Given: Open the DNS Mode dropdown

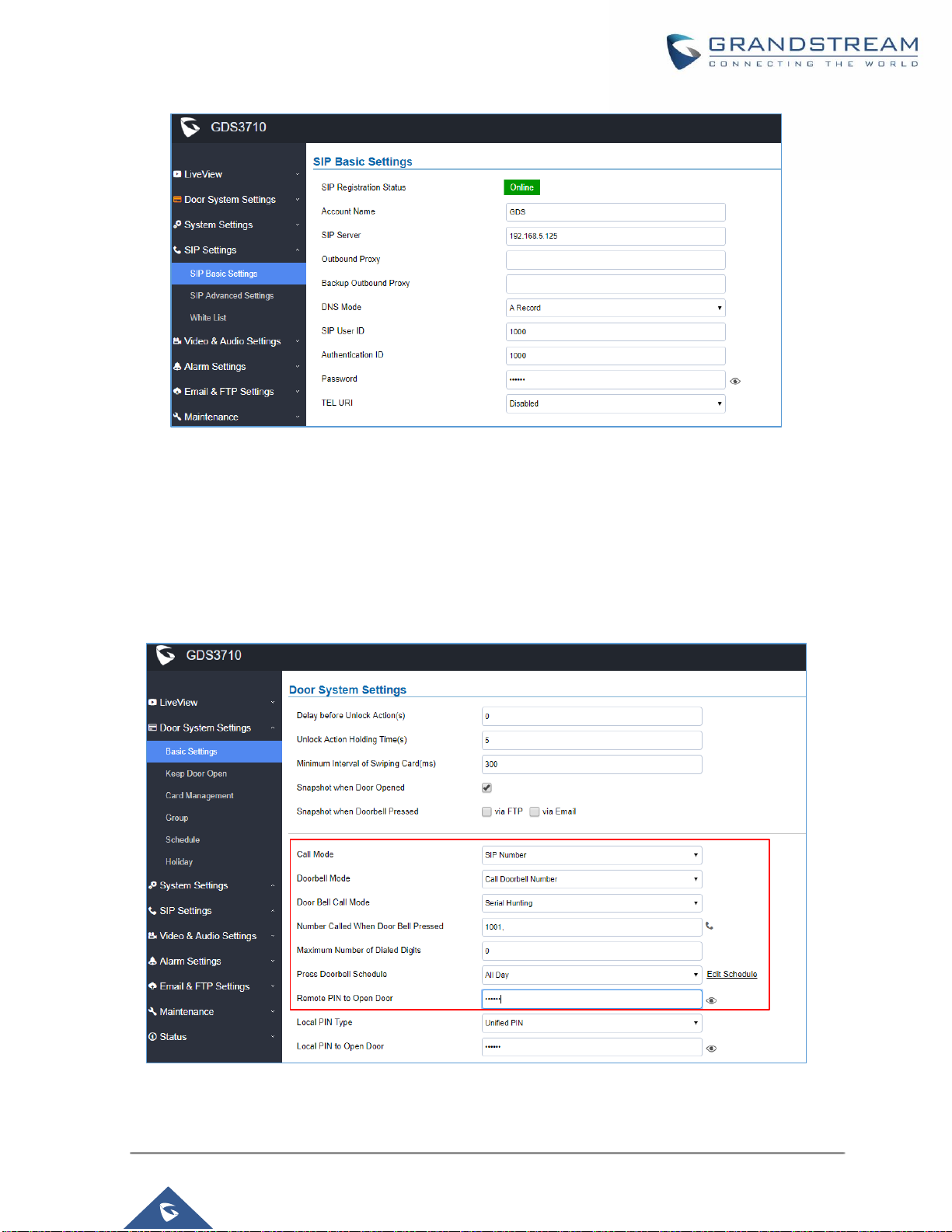Looking at the screenshot, I should (x=615, y=308).
